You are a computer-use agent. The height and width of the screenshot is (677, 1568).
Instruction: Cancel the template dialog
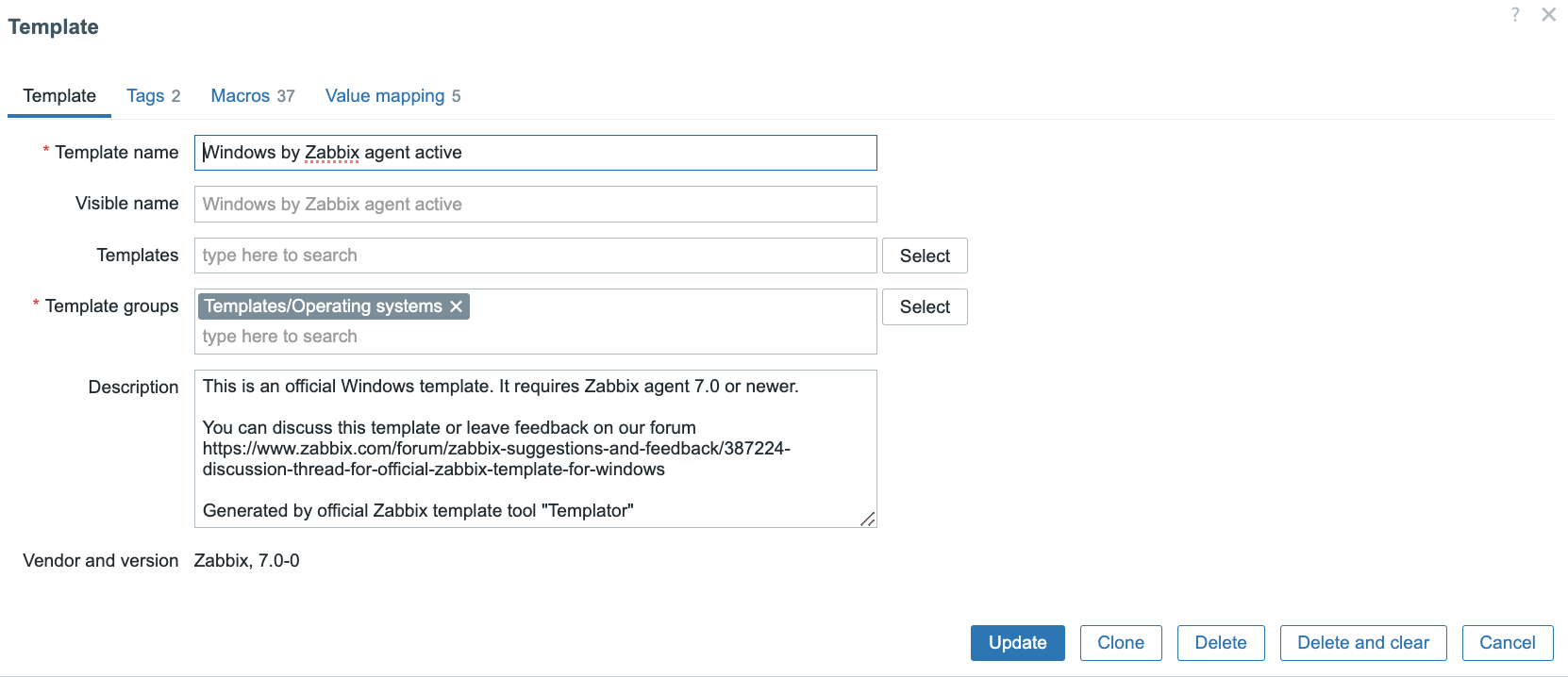pyautogui.click(x=1508, y=643)
